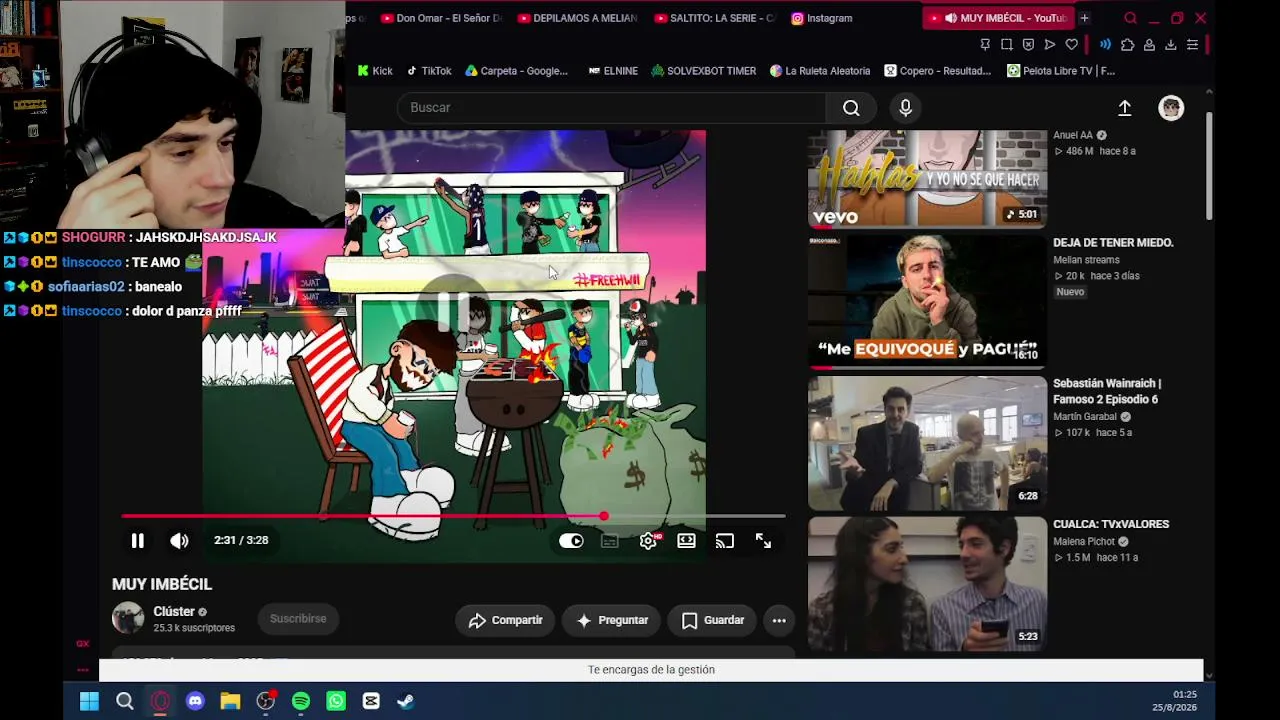Open WhatsApp from the taskbar
This screenshot has width=1280, height=720.
tap(336, 701)
